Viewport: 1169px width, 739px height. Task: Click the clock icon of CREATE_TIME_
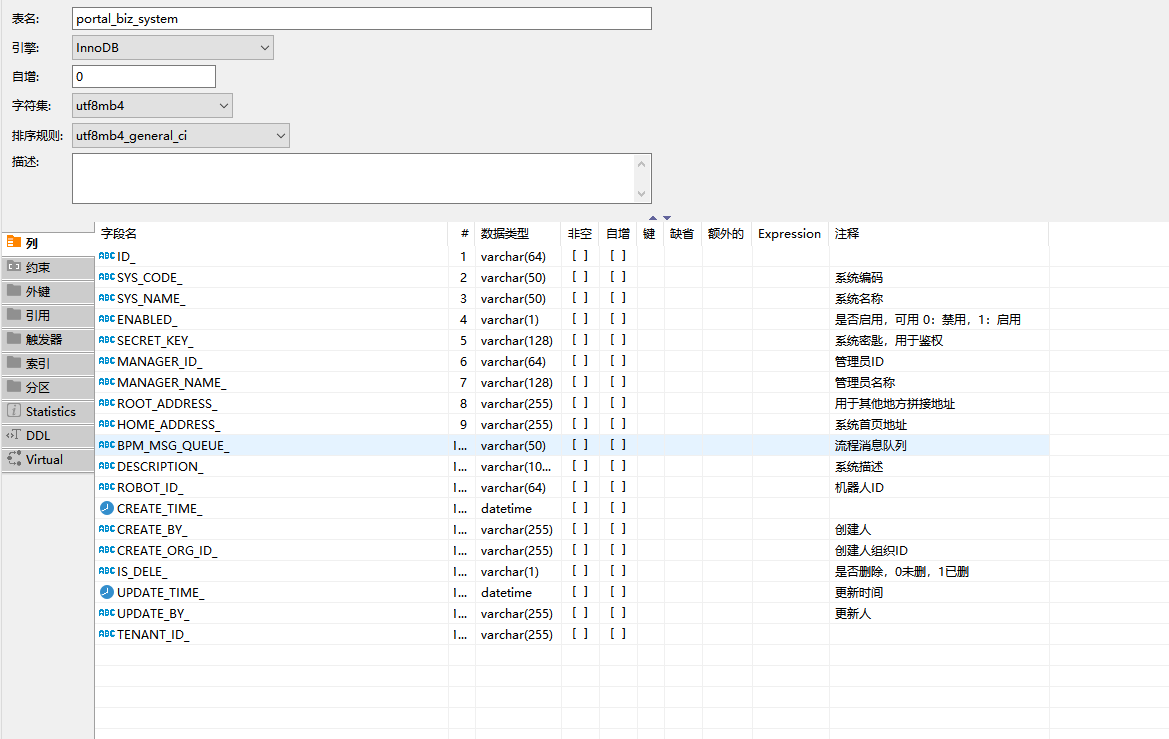tap(107, 508)
